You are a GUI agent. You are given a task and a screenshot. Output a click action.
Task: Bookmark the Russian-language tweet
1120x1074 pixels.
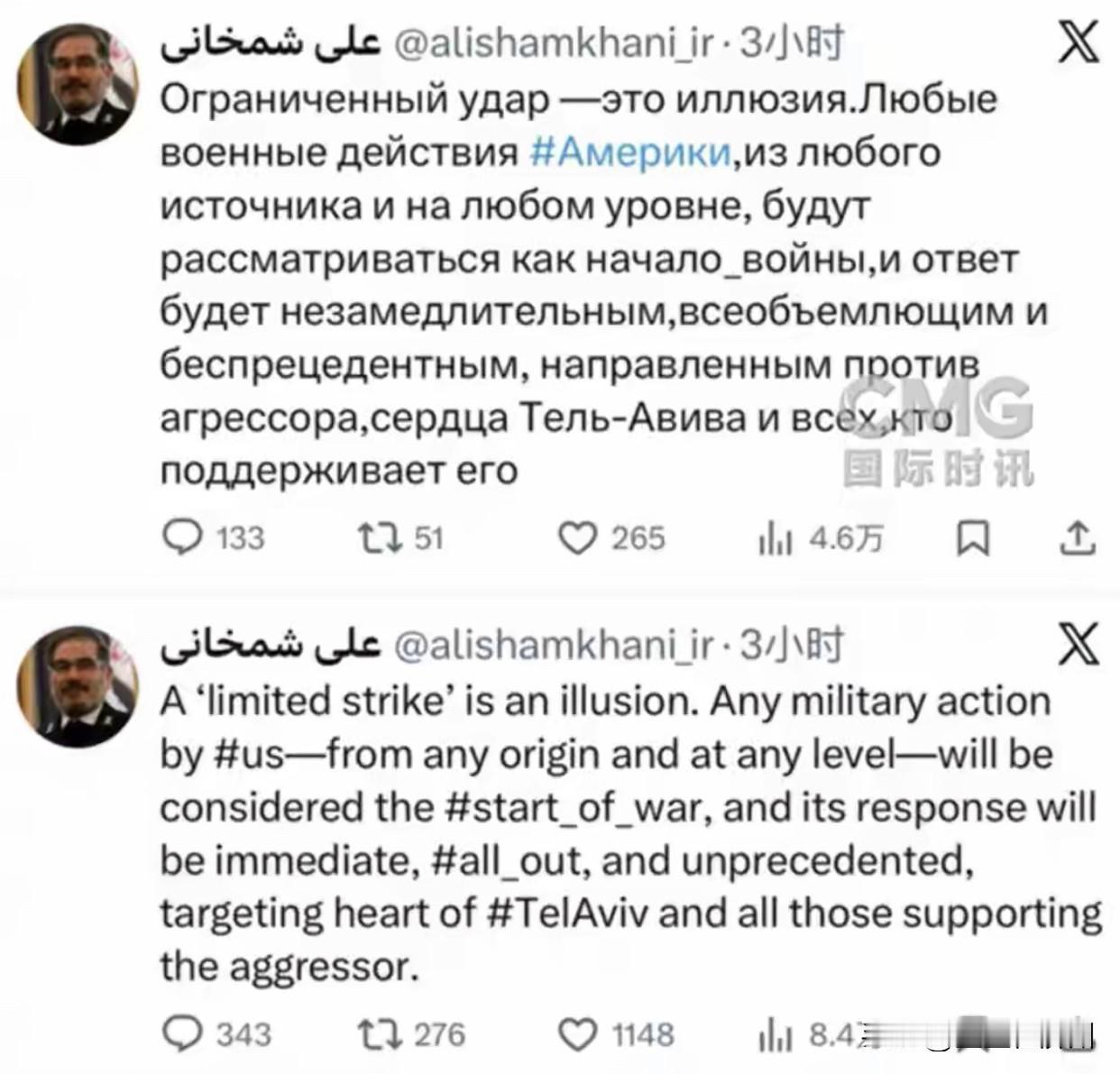click(973, 538)
